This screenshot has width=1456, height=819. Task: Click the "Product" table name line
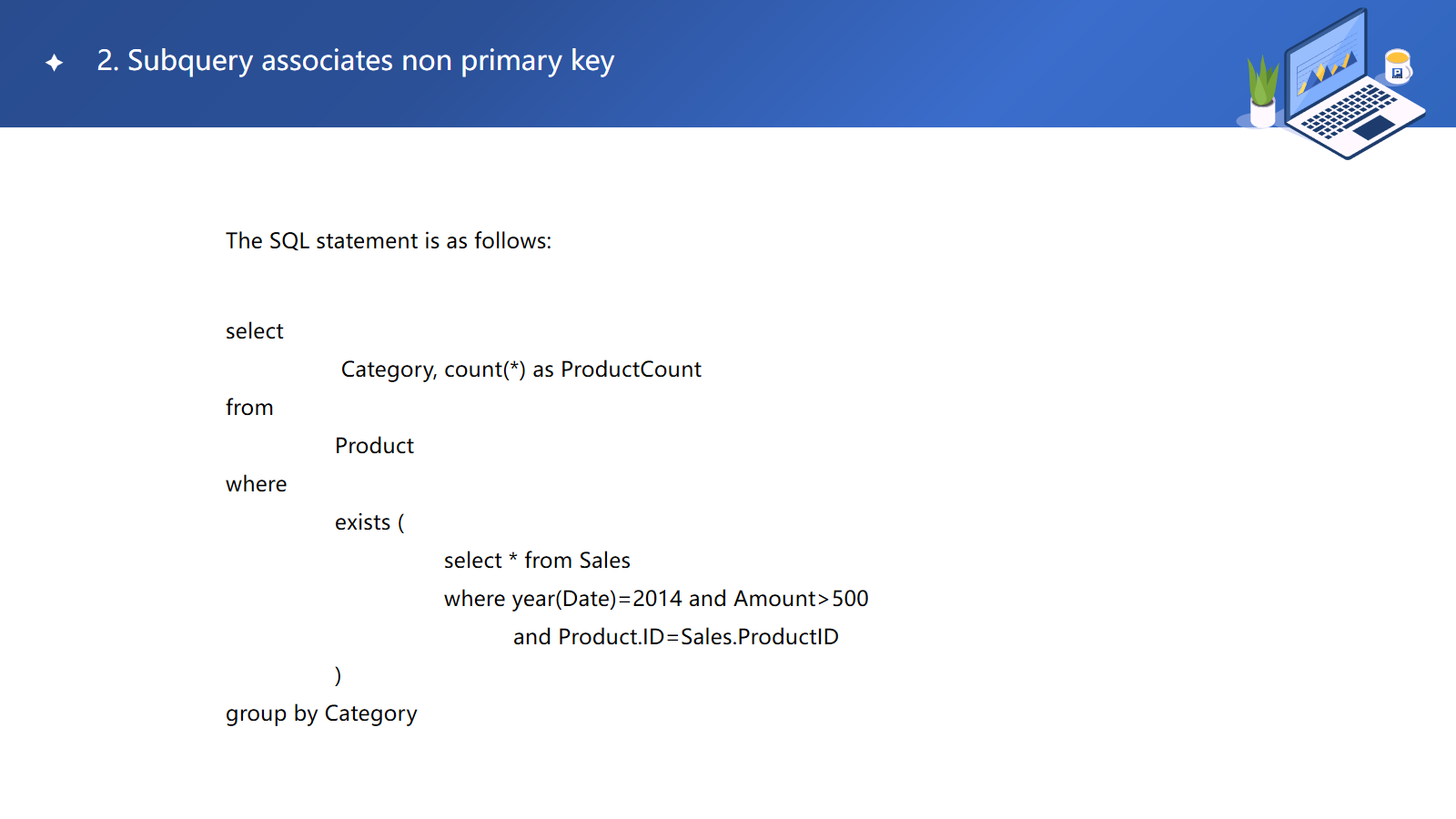click(x=374, y=446)
